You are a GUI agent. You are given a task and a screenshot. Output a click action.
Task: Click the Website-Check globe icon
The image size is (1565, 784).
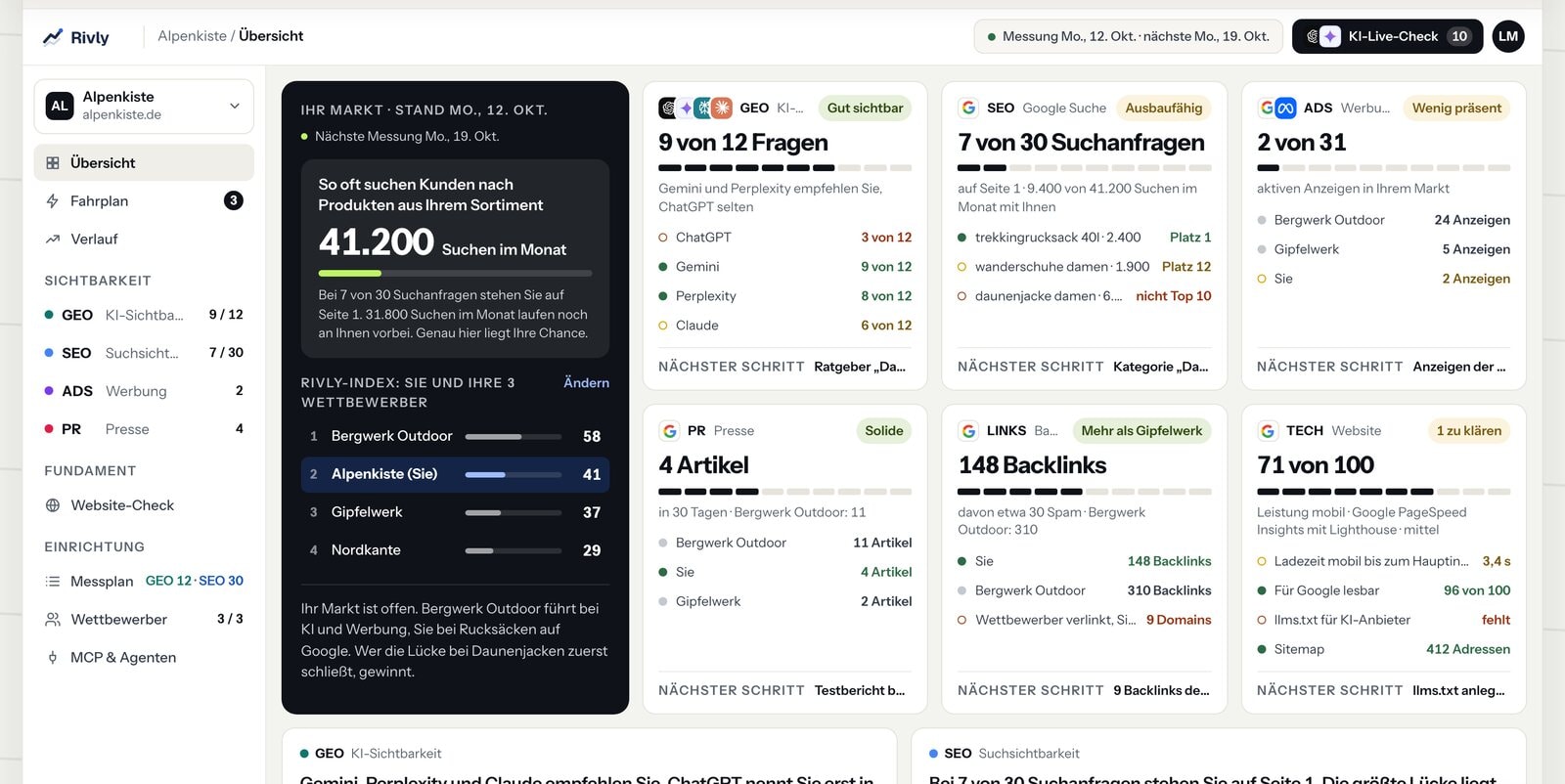53,505
